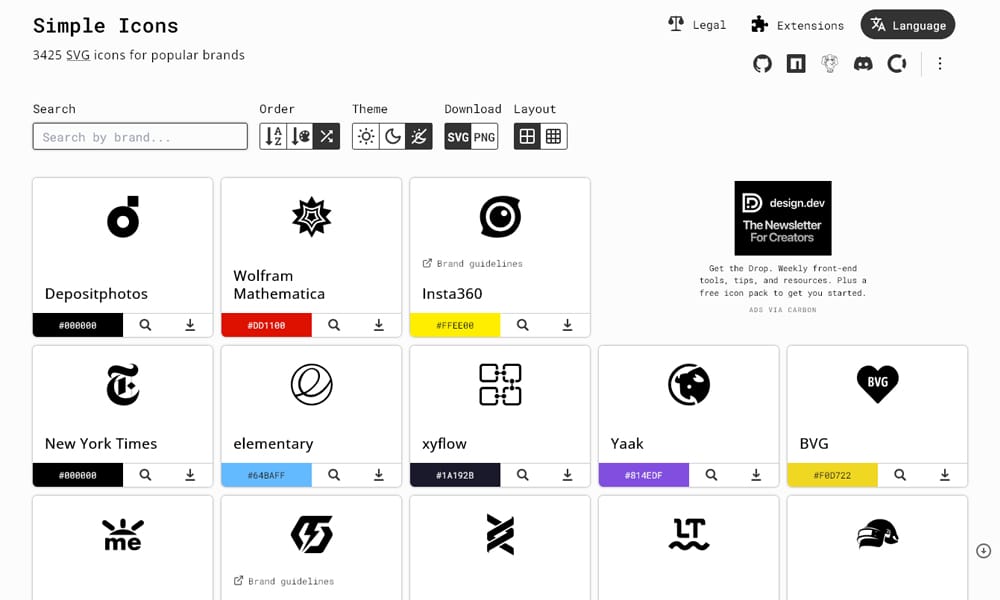
Task: Open the three-dot more options menu
Action: pos(939,64)
